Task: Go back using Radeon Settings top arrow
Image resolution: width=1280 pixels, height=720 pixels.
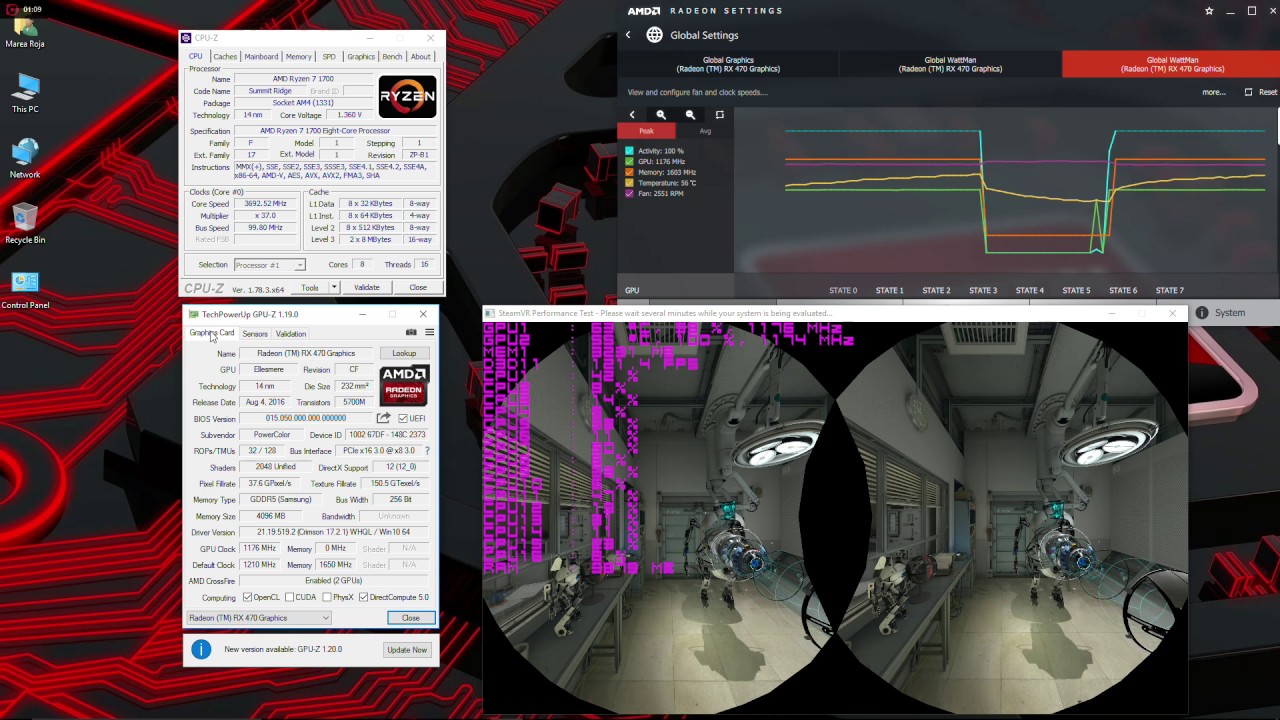Action: coord(628,35)
